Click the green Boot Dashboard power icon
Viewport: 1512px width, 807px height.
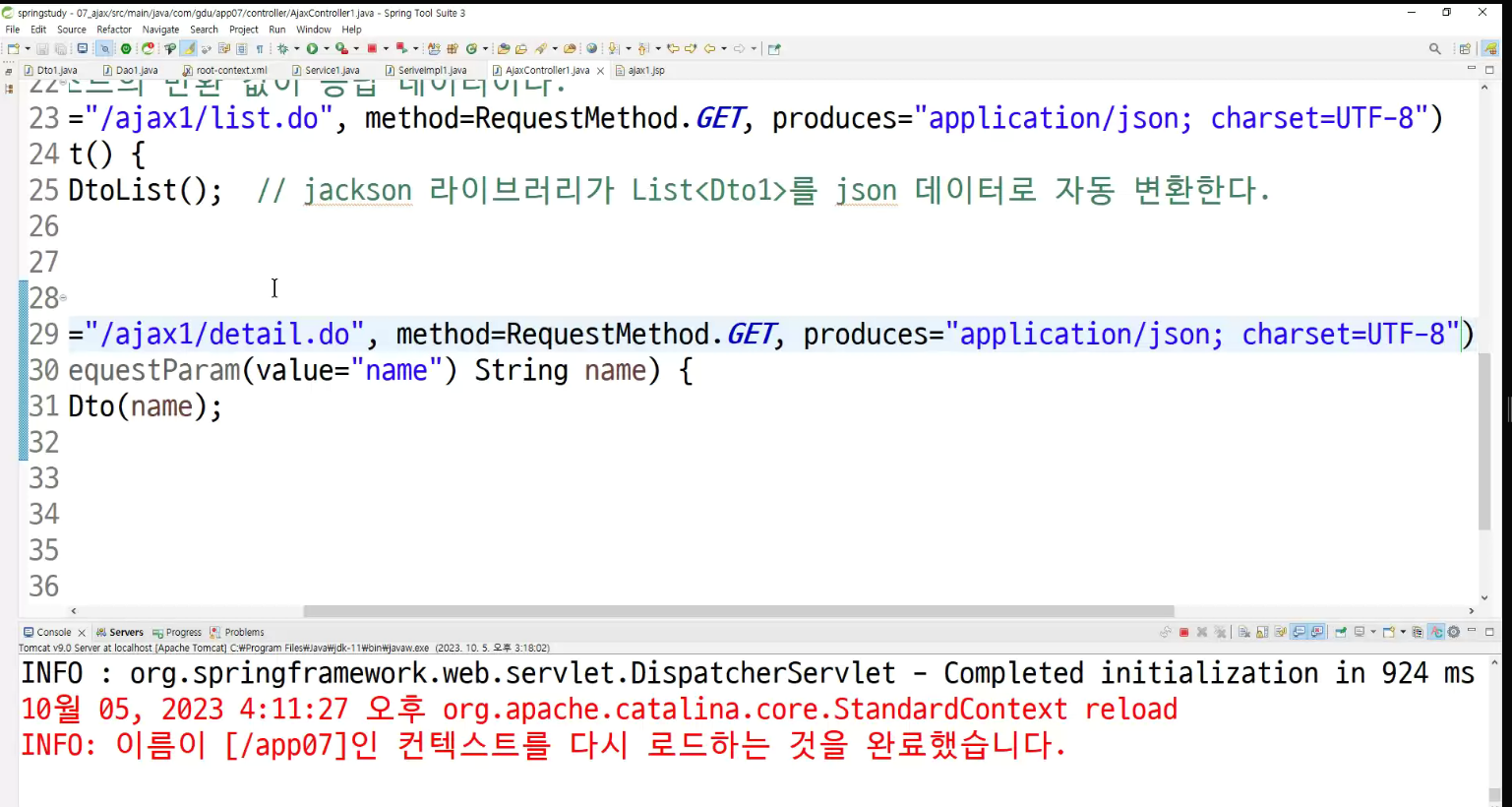pyautogui.click(x=126, y=48)
